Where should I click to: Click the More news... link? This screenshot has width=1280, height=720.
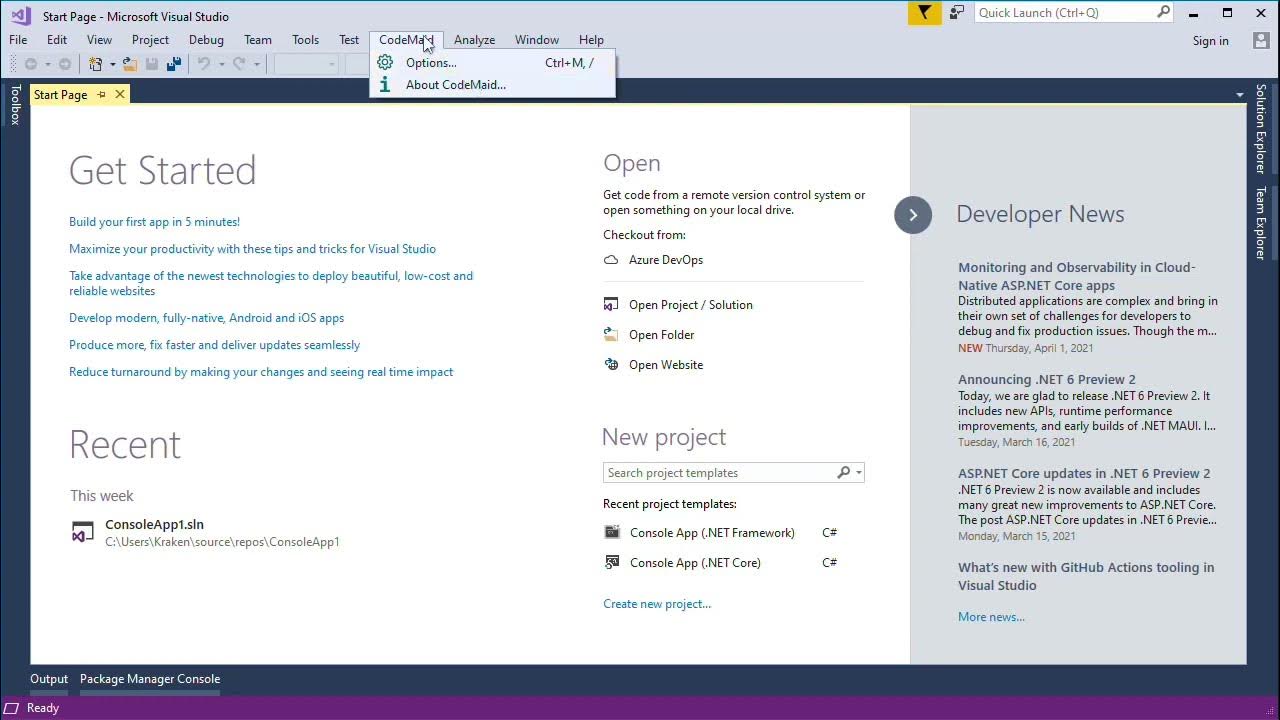[991, 617]
